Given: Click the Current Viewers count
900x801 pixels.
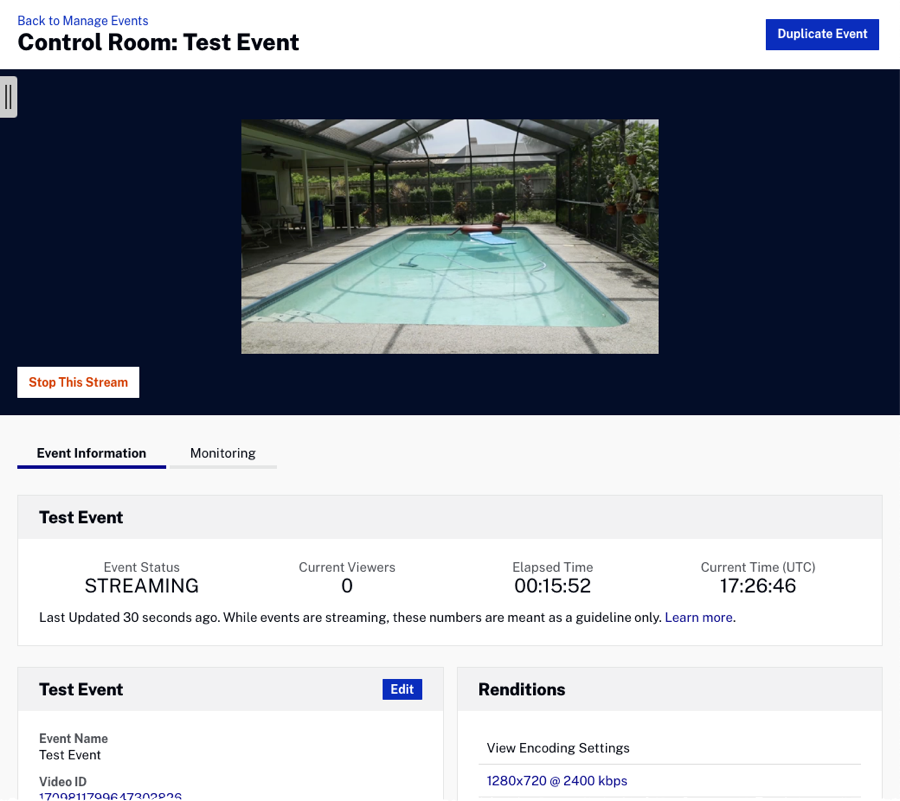Looking at the screenshot, I should pos(347,586).
